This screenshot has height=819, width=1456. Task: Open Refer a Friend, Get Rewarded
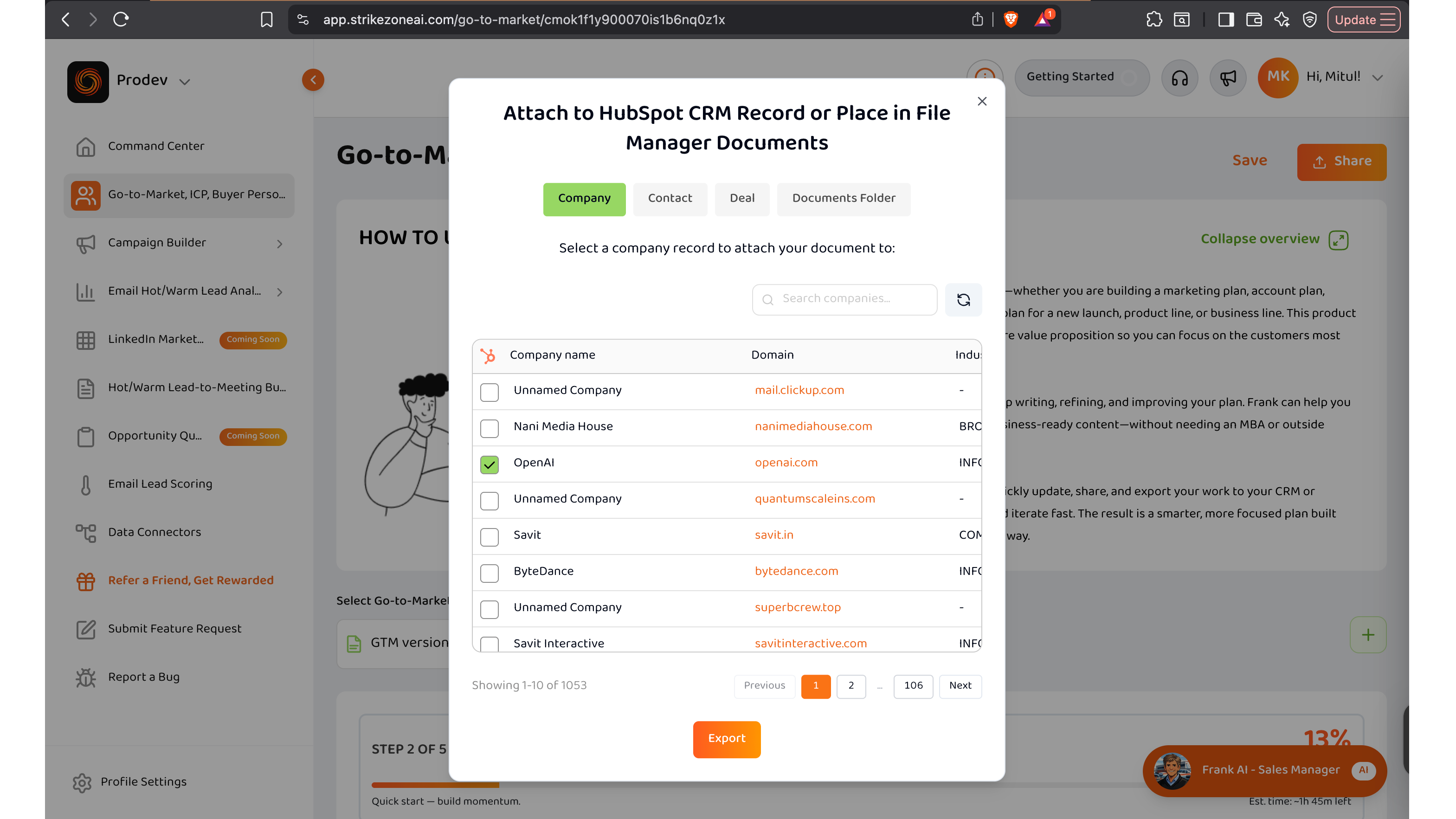point(179,580)
